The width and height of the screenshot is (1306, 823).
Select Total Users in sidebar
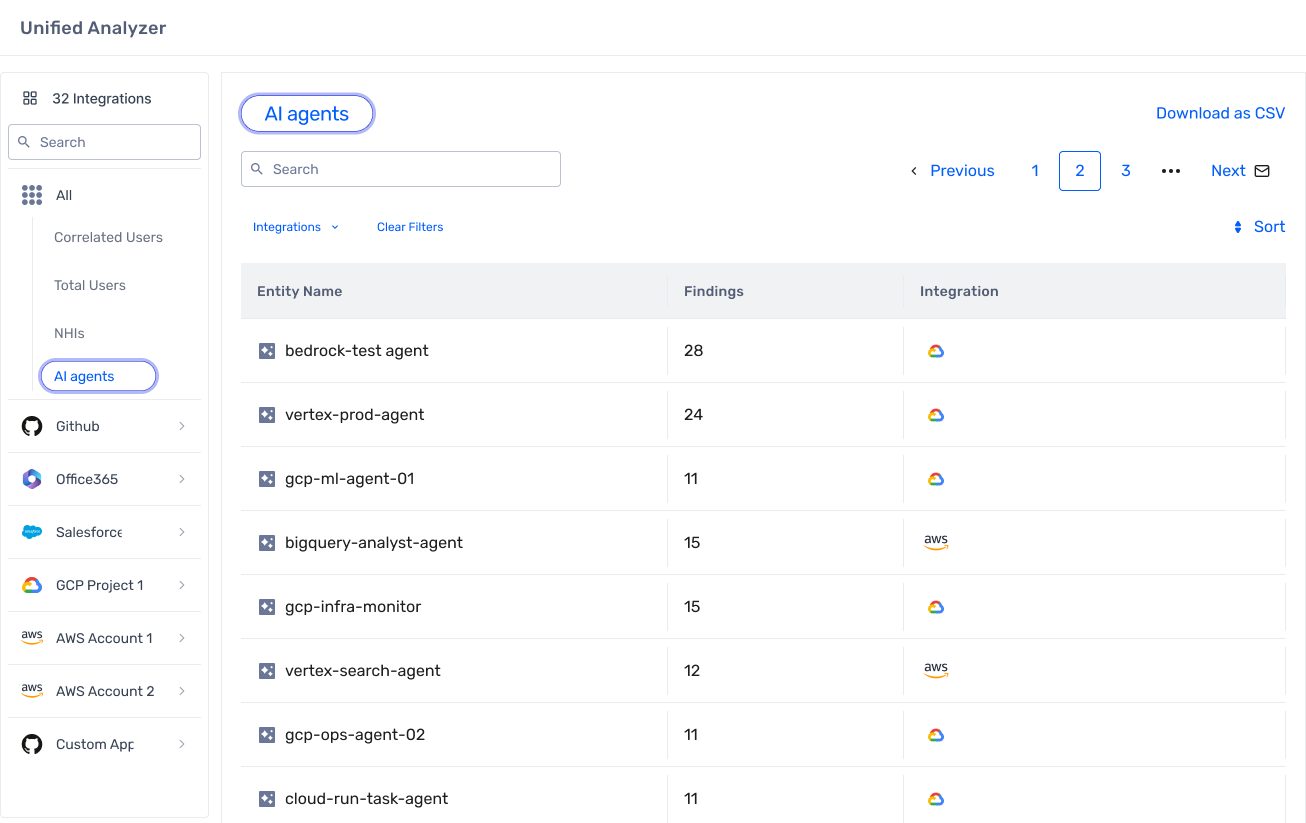click(90, 285)
